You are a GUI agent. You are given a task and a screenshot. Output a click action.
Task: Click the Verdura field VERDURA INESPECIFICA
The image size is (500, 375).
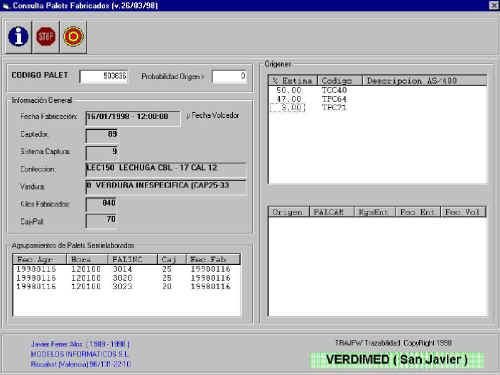(166, 187)
